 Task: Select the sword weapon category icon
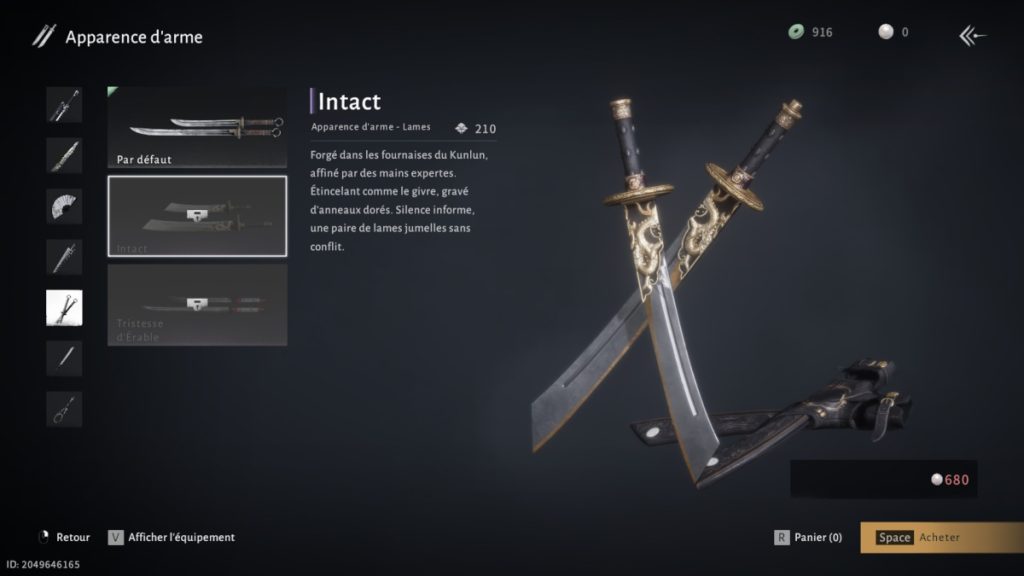[x=64, y=104]
